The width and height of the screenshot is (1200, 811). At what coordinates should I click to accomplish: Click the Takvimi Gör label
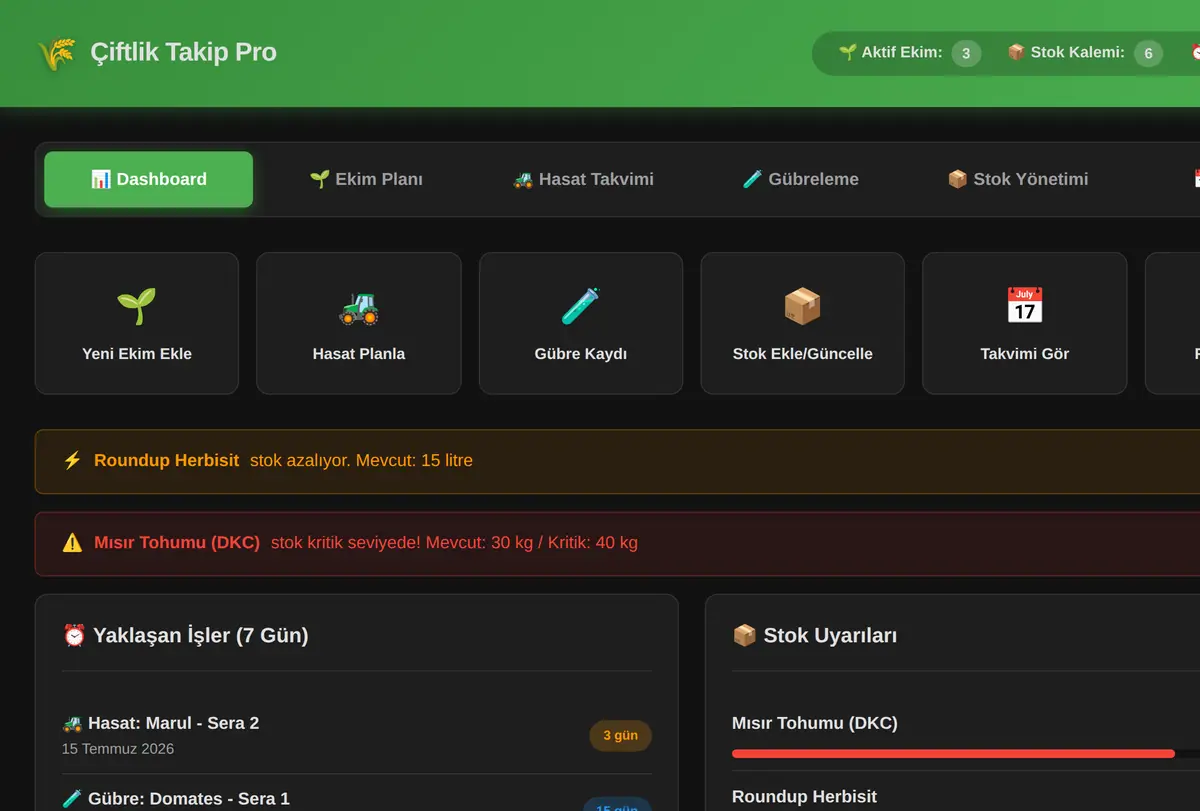(x=1025, y=354)
